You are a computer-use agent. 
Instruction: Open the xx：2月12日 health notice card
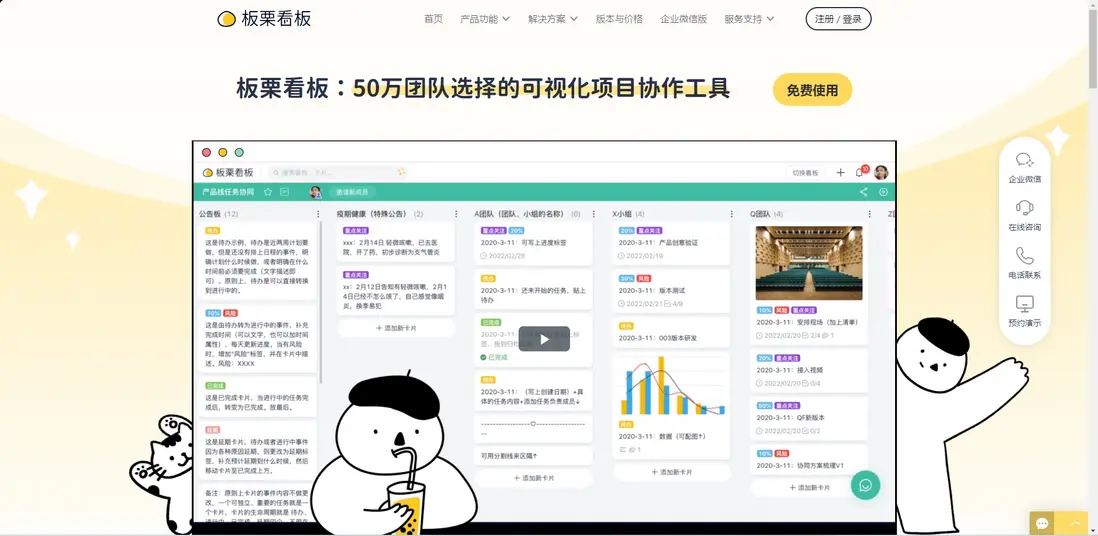tap(396, 291)
